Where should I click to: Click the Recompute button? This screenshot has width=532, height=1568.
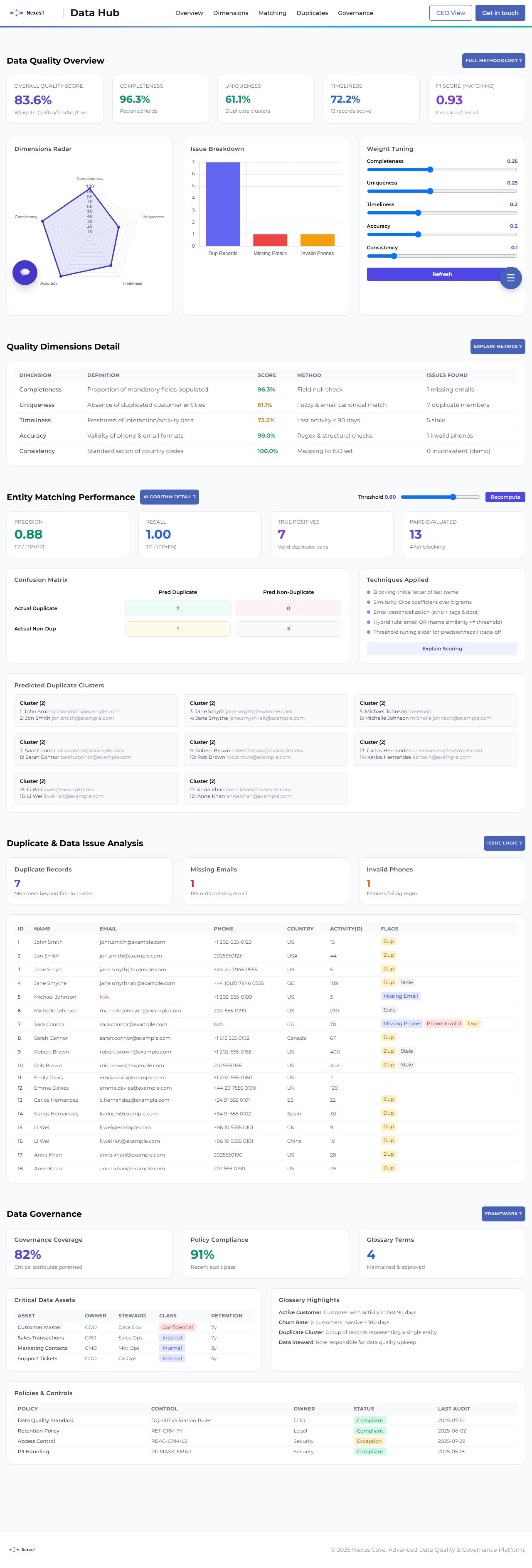(505, 497)
